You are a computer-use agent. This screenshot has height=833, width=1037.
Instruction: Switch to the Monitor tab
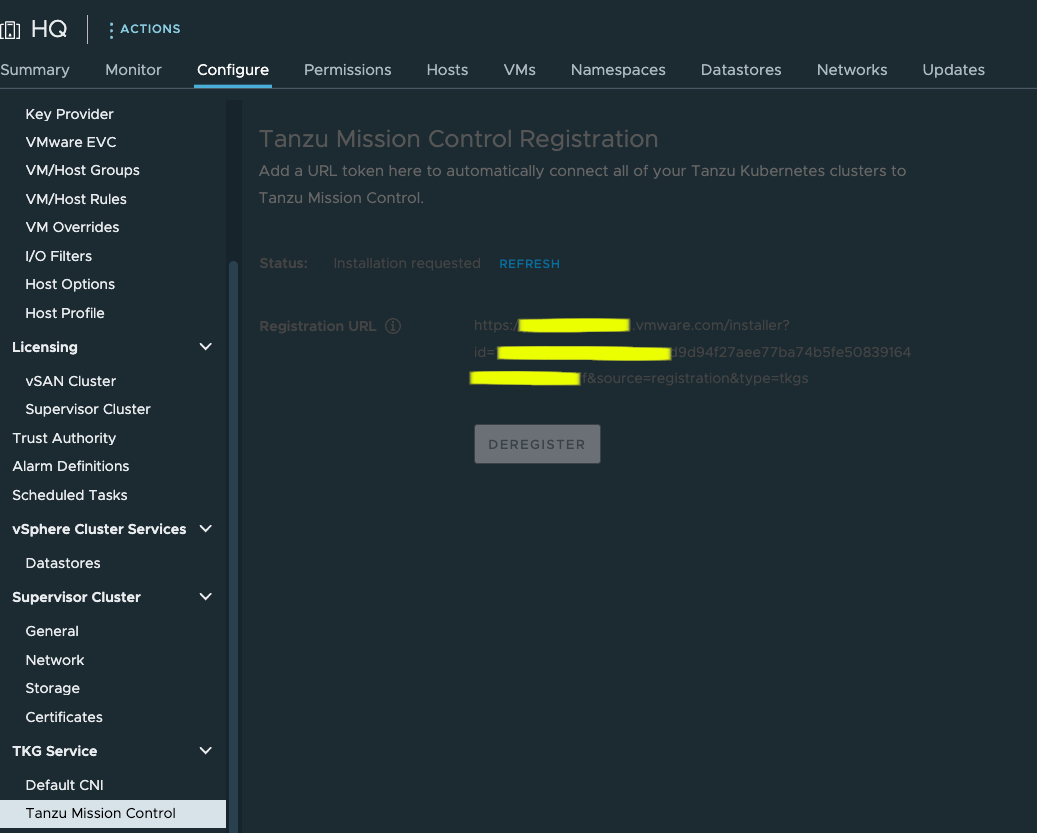pyautogui.click(x=133, y=70)
